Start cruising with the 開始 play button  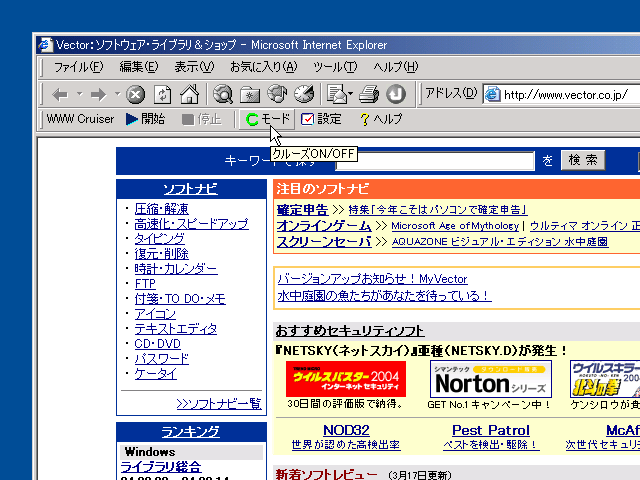pyautogui.click(x=145, y=119)
